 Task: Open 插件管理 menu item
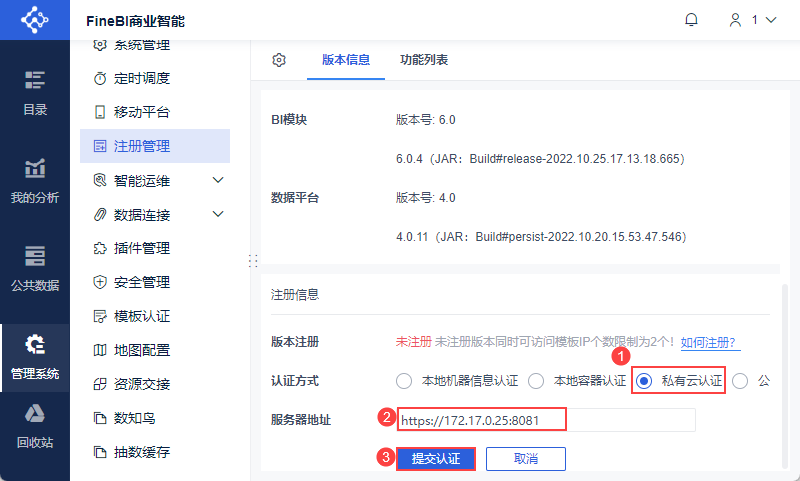(155, 248)
